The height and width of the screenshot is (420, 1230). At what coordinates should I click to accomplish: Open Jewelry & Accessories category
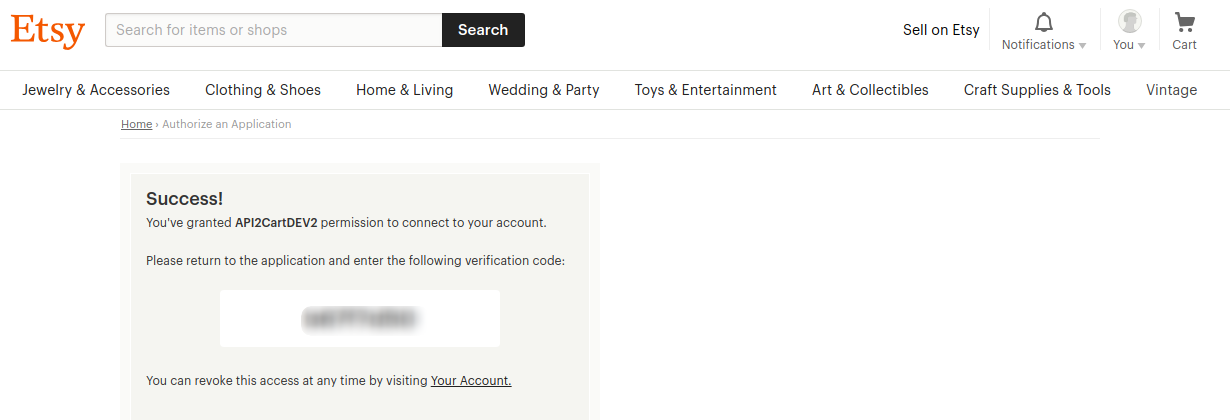(x=96, y=90)
